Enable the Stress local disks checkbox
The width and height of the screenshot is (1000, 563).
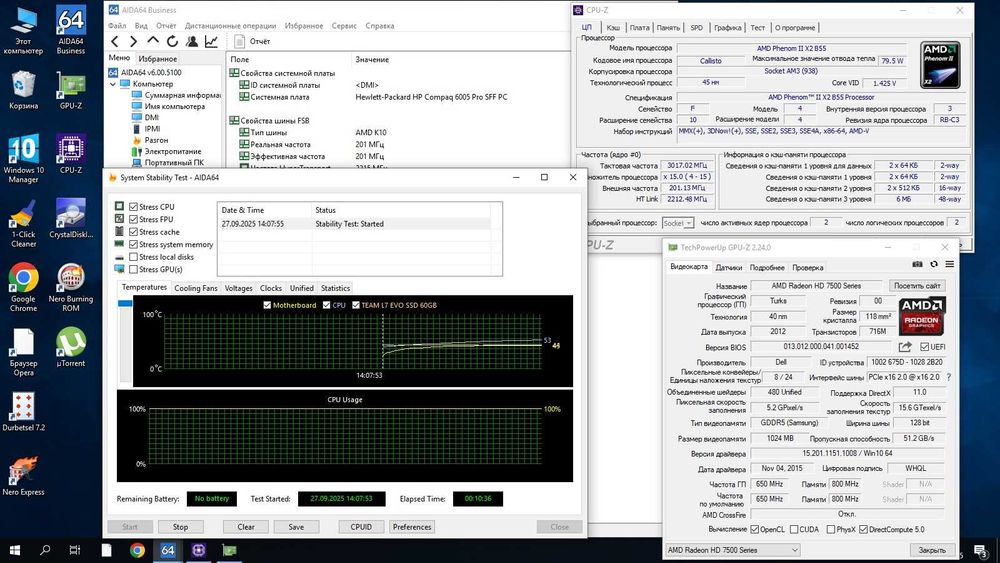[133, 257]
